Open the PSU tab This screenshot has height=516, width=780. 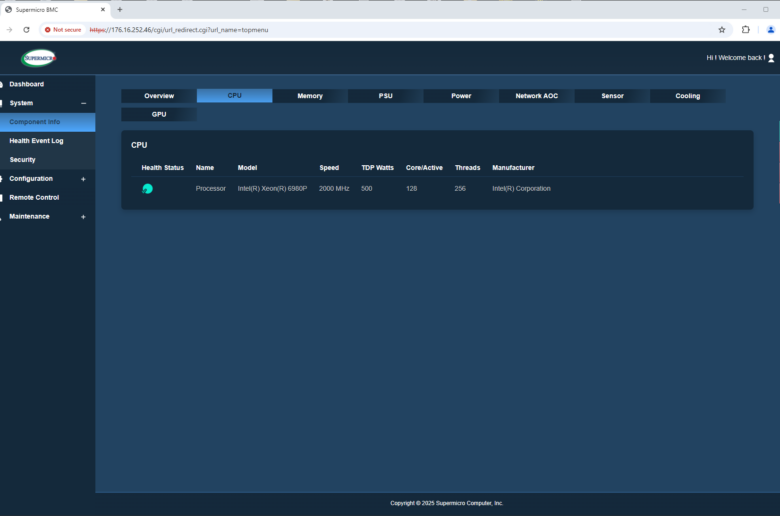pyautogui.click(x=386, y=96)
